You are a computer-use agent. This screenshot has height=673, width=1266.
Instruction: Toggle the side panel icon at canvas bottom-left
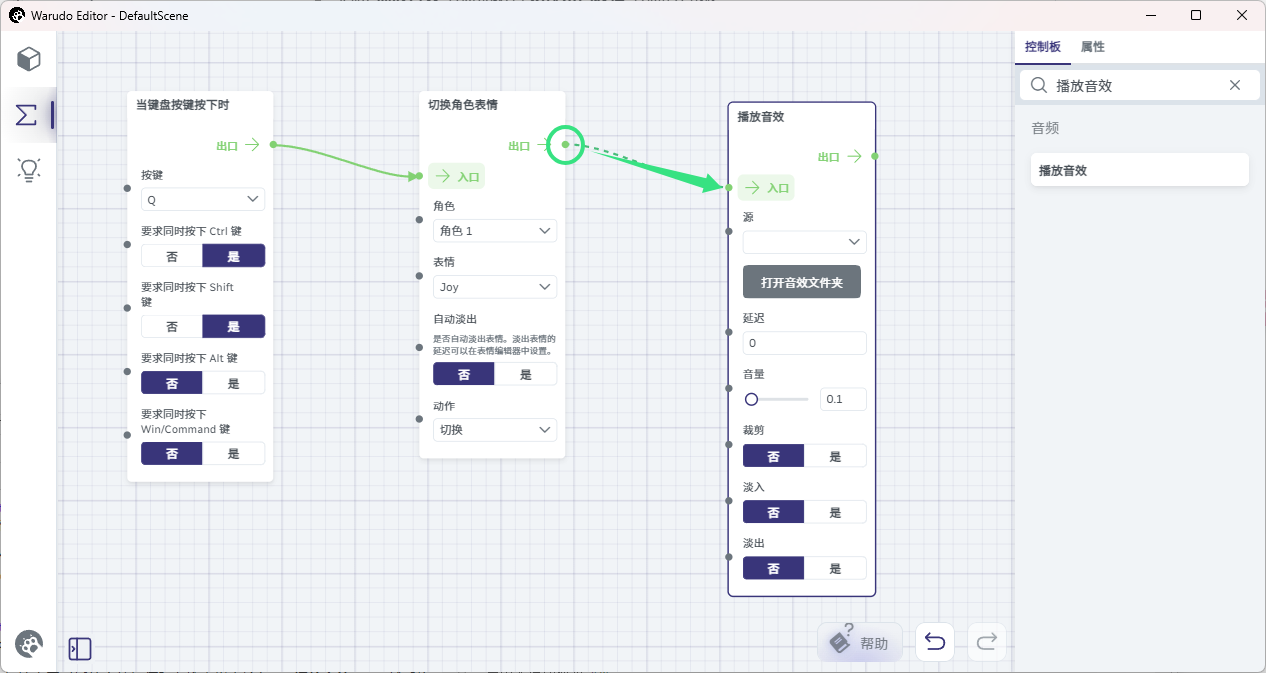coord(80,649)
